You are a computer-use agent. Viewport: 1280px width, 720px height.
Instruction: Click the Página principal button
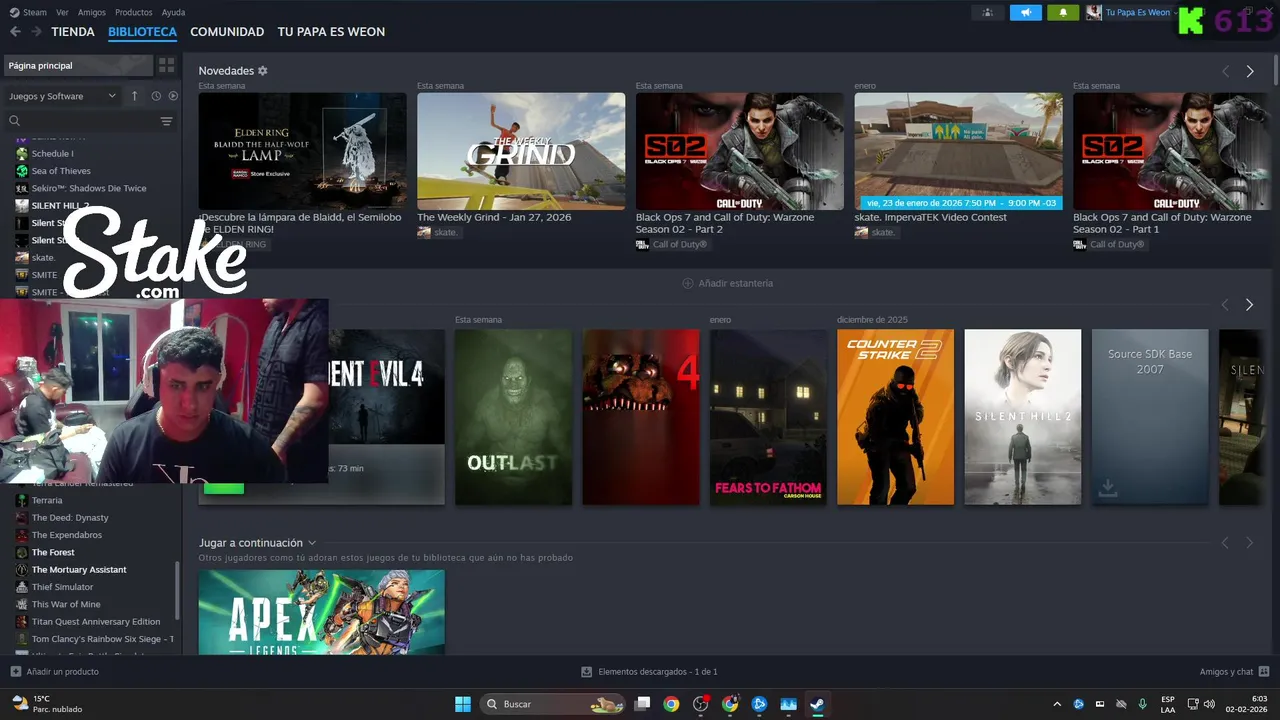coord(77,65)
